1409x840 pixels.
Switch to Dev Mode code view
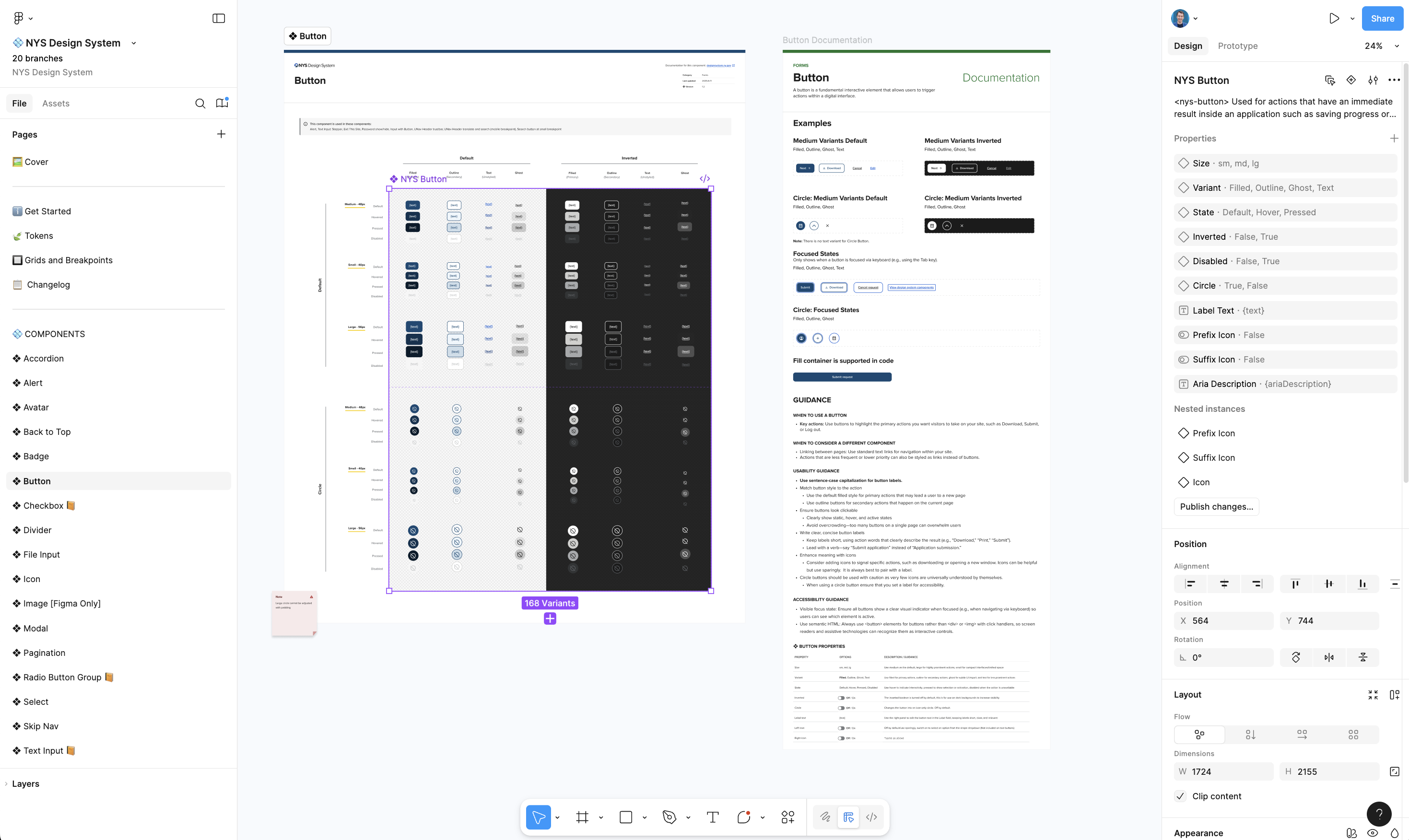pos(871,817)
